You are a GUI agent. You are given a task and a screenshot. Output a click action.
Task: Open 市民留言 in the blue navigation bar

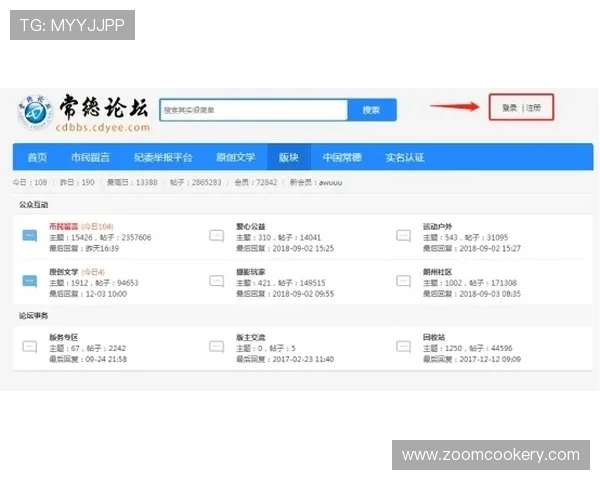click(x=90, y=157)
